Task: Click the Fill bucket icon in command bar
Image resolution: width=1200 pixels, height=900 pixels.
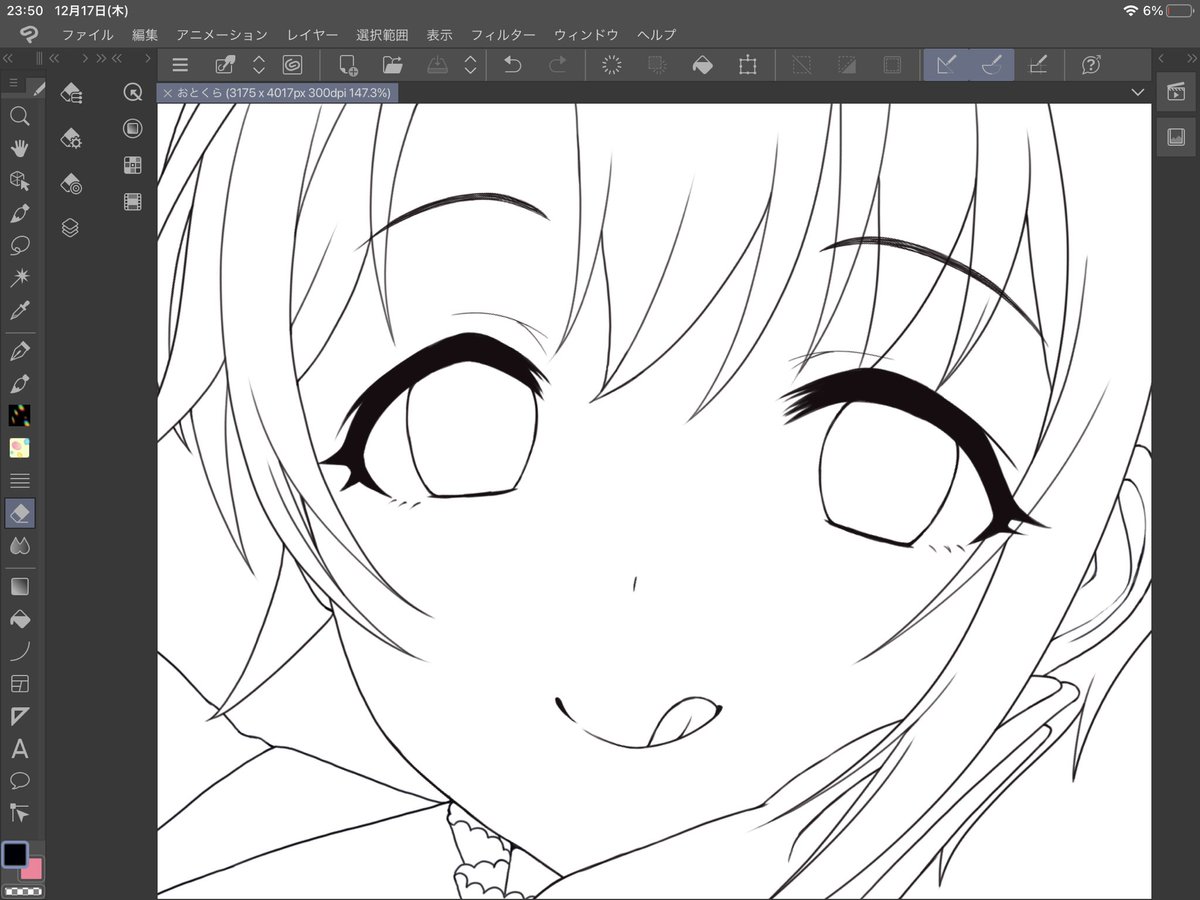Action: click(x=703, y=66)
